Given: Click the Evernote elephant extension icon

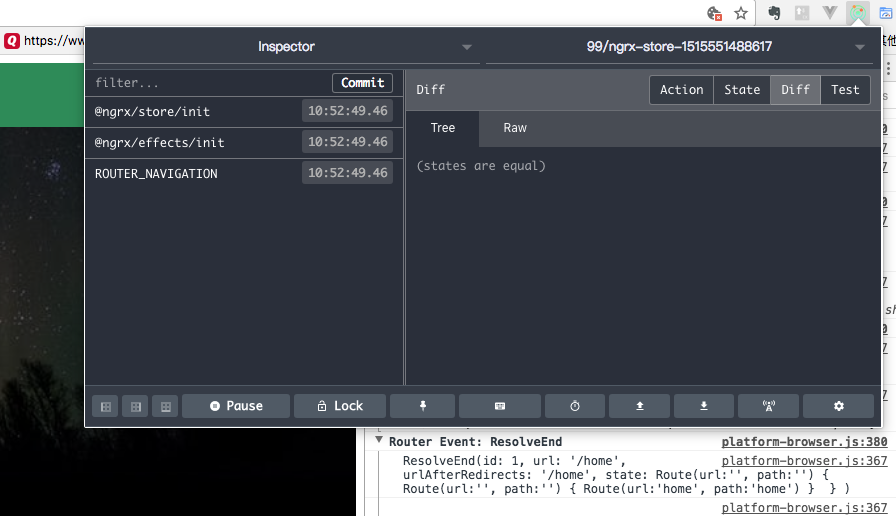Looking at the screenshot, I should click(x=774, y=13).
